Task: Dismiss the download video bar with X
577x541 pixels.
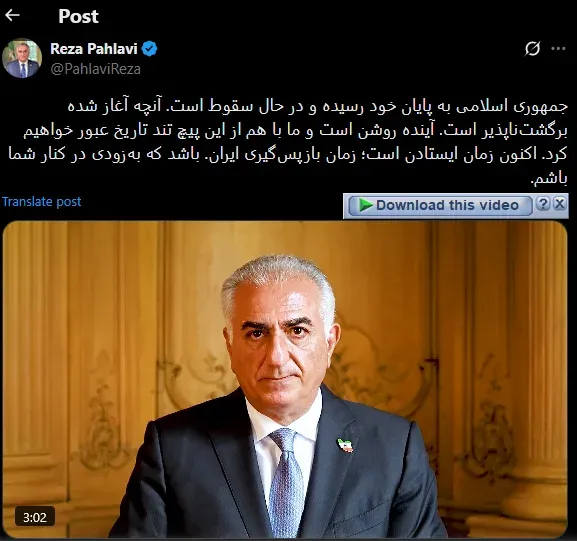Action: point(560,204)
